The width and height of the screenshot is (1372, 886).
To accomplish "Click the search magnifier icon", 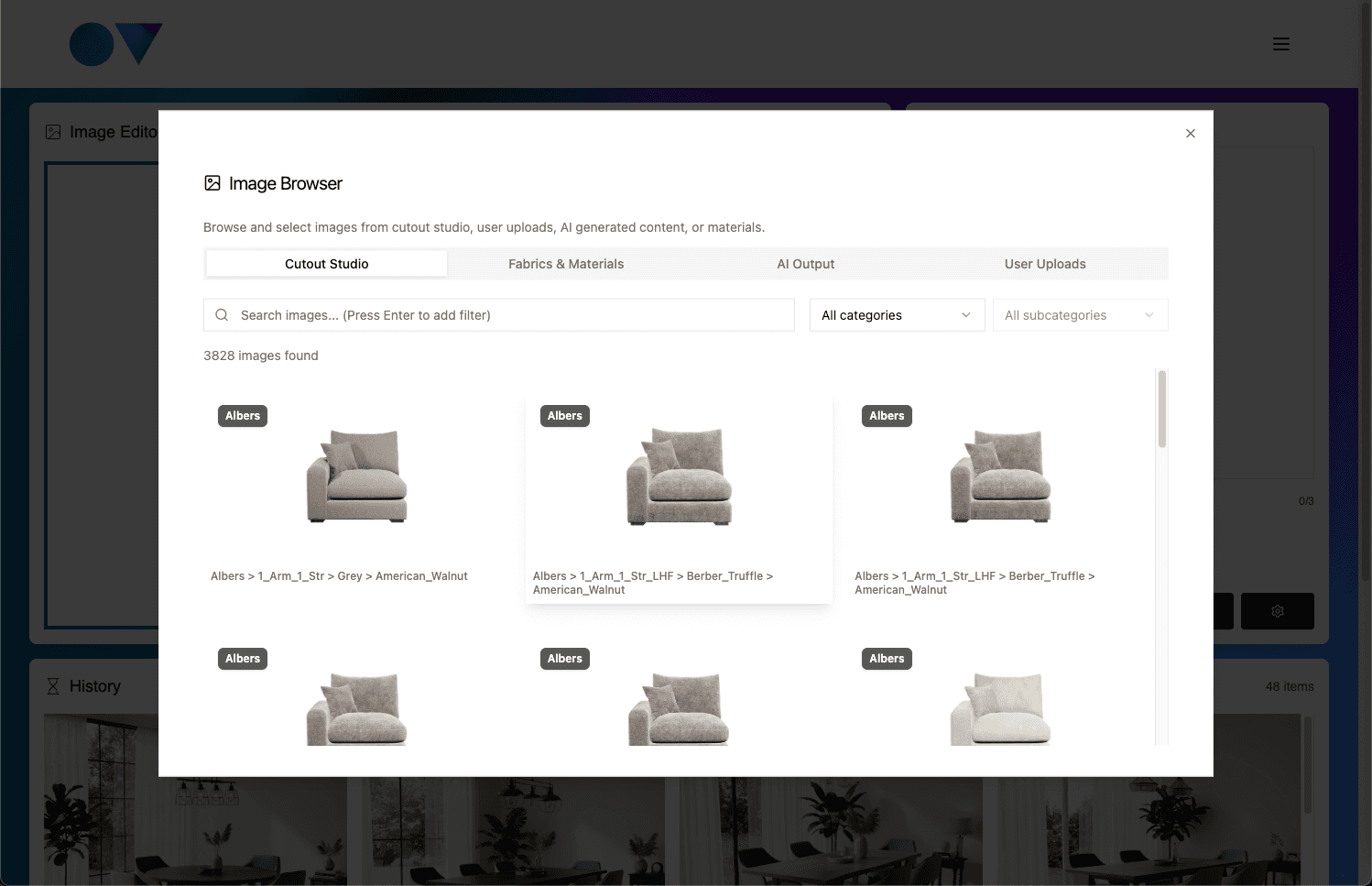I will click(222, 314).
